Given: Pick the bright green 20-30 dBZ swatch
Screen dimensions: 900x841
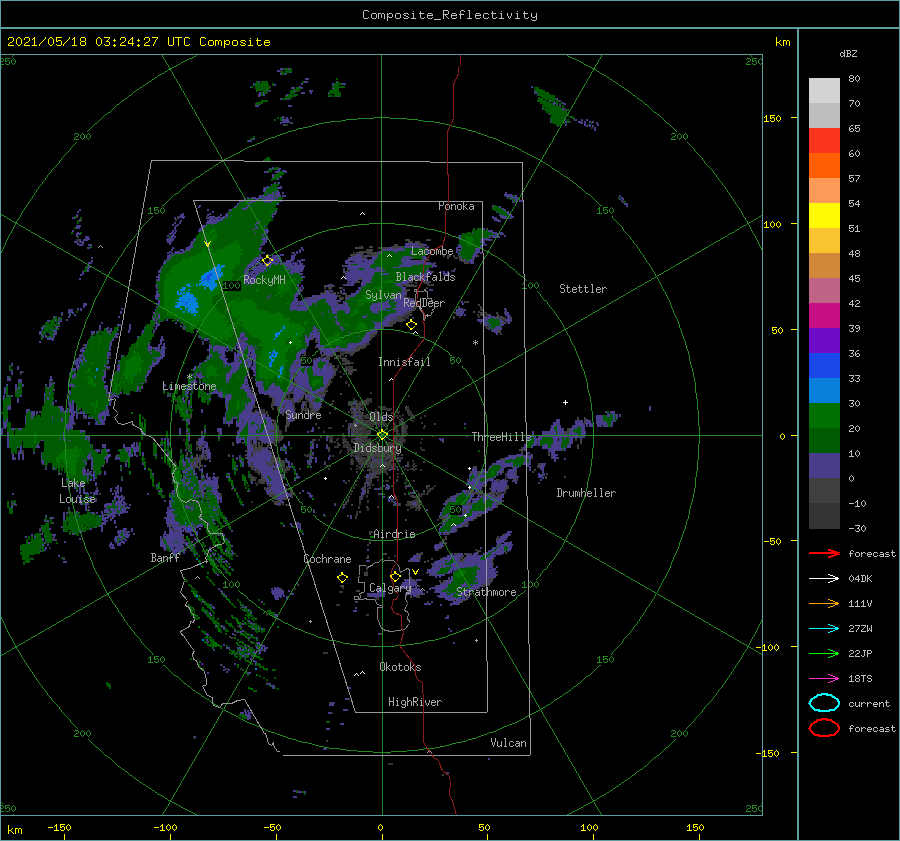Looking at the screenshot, I should pos(824,415).
